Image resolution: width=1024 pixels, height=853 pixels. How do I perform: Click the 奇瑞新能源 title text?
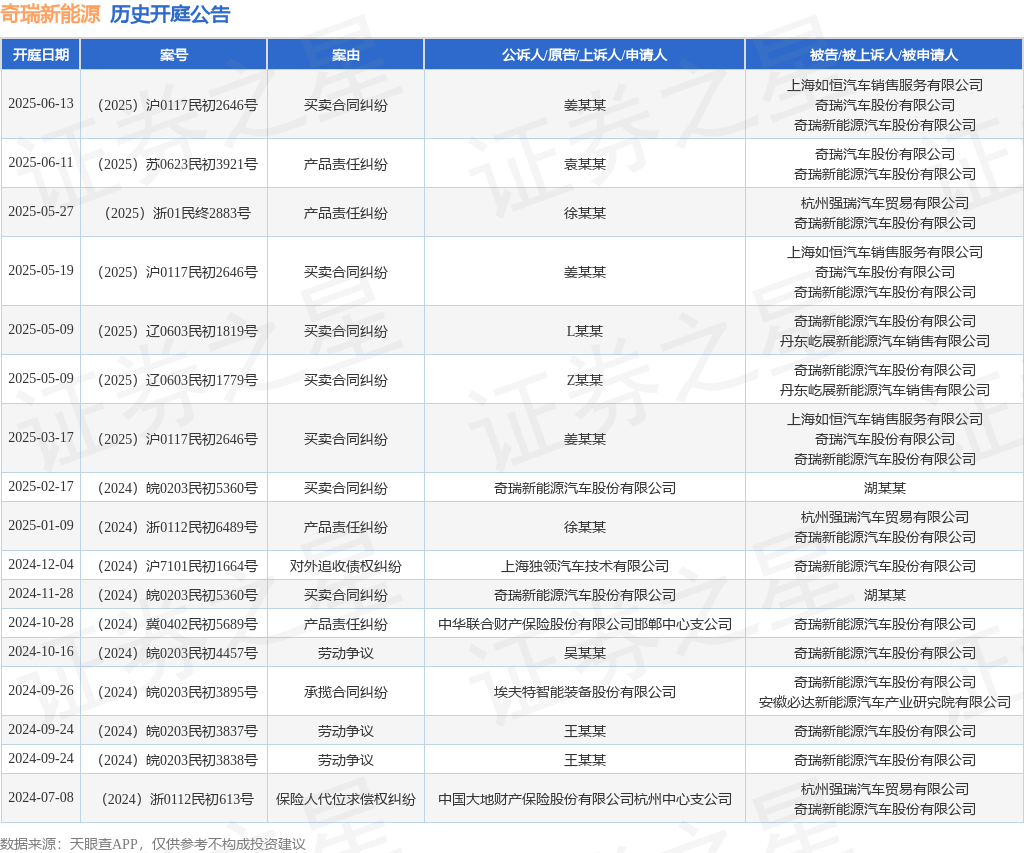[50, 14]
